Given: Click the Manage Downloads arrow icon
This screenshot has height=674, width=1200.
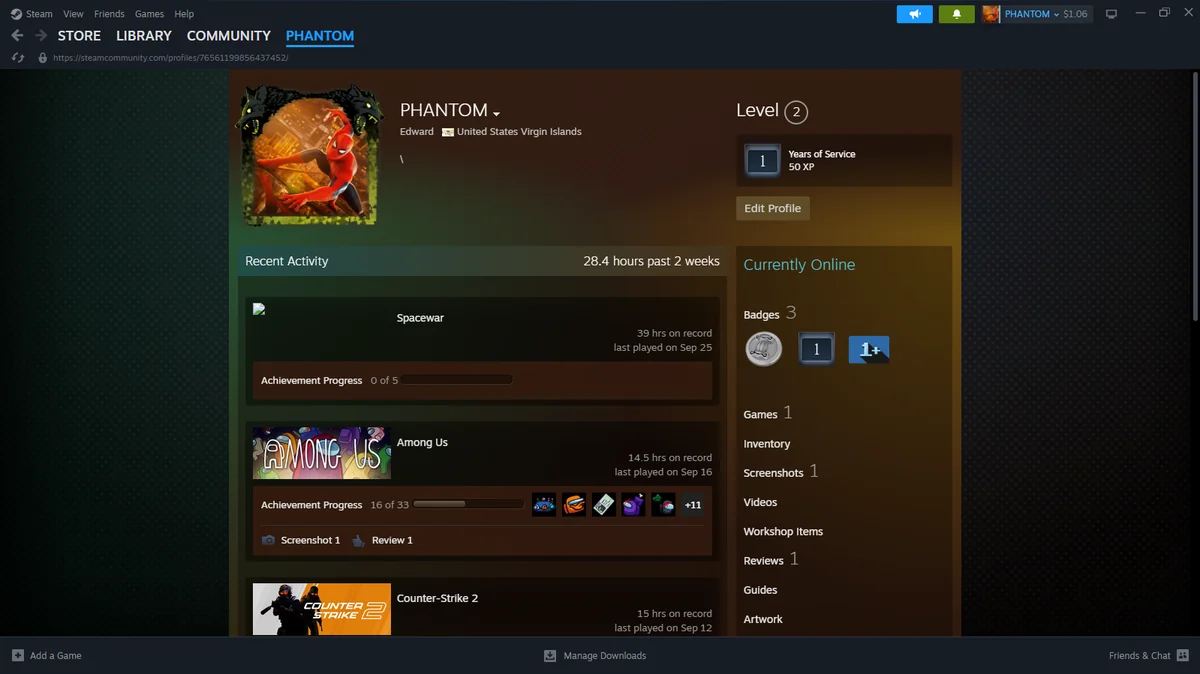Looking at the screenshot, I should (x=550, y=656).
